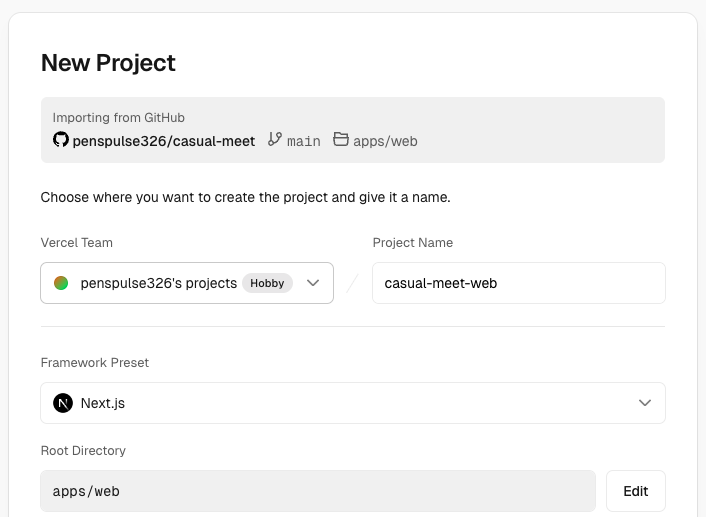706x517 pixels.
Task: Click the gradient team avatar circle
Action: point(61,283)
